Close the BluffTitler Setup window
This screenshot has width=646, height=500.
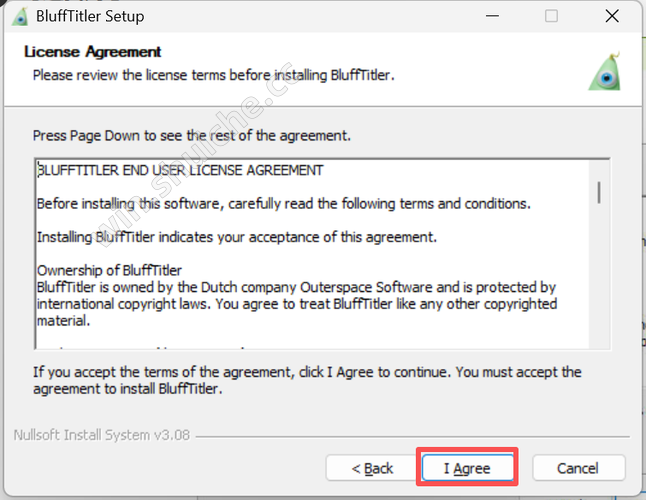(x=612, y=16)
